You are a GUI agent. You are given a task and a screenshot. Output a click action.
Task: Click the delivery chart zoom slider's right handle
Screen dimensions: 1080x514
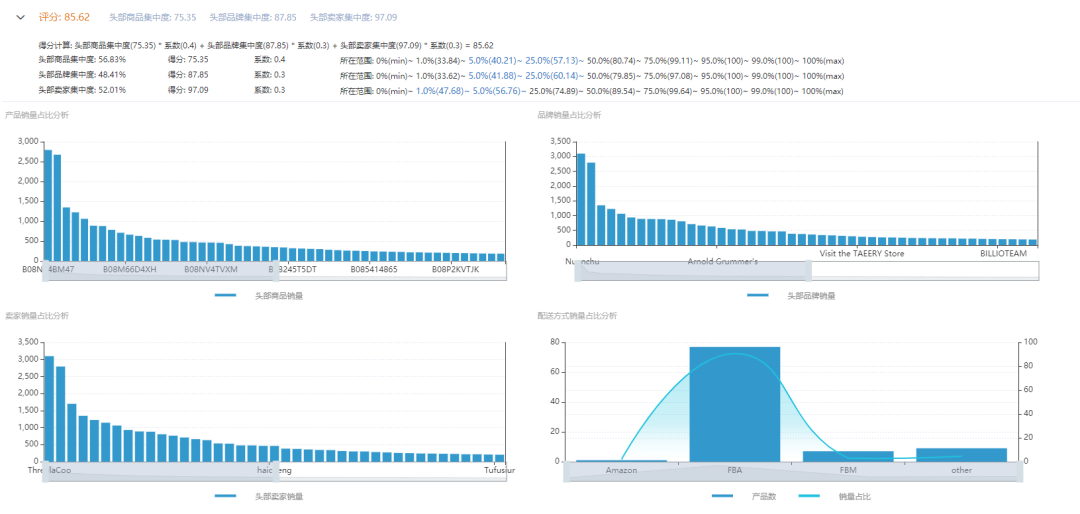[x=1020, y=472]
